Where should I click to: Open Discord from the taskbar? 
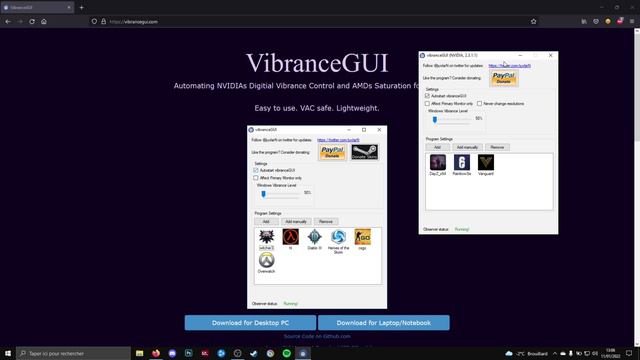[x=172, y=353]
